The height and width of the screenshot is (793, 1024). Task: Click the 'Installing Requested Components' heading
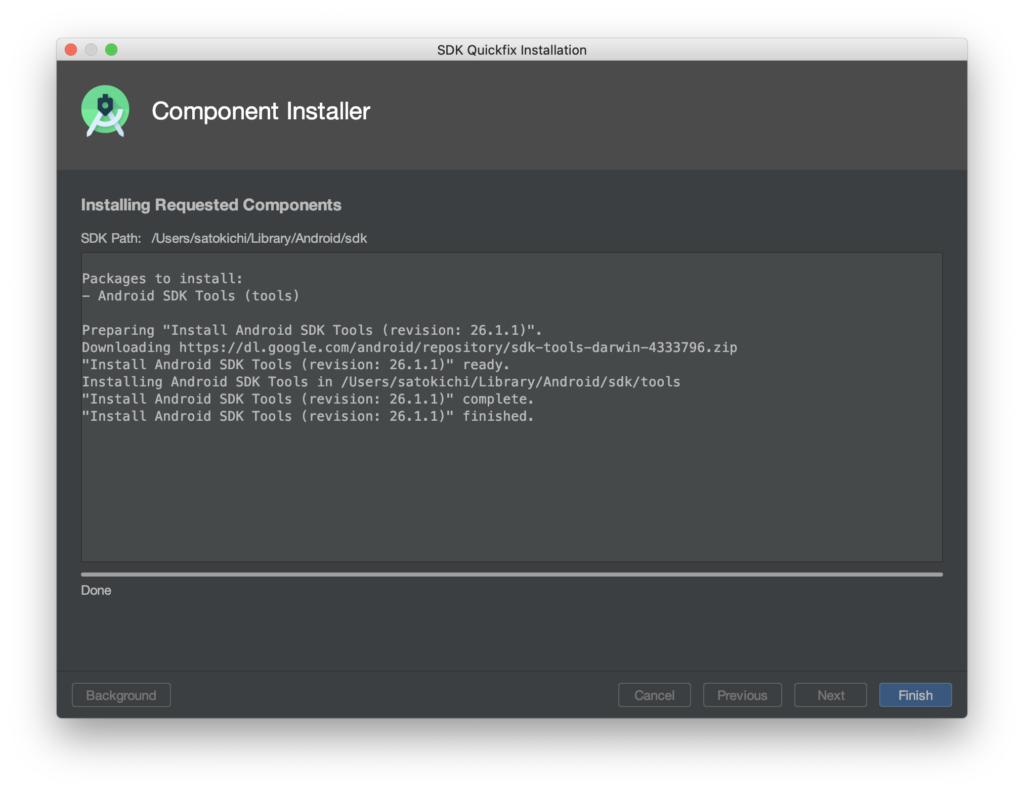(x=211, y=205)
